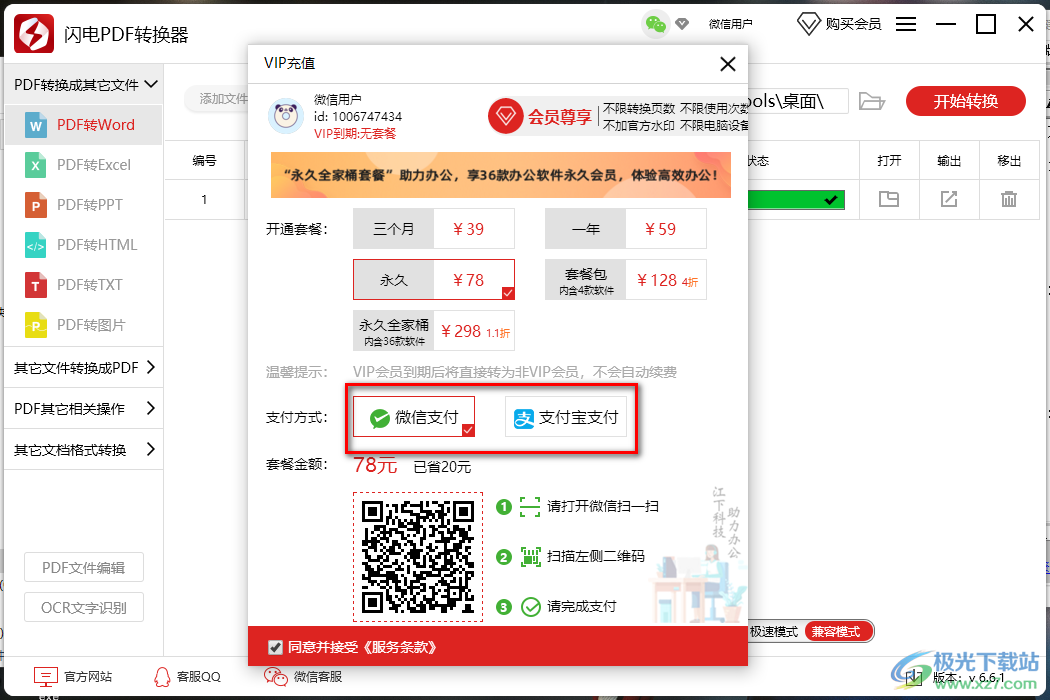Click the open-file icon in row 1

point(889,199)
